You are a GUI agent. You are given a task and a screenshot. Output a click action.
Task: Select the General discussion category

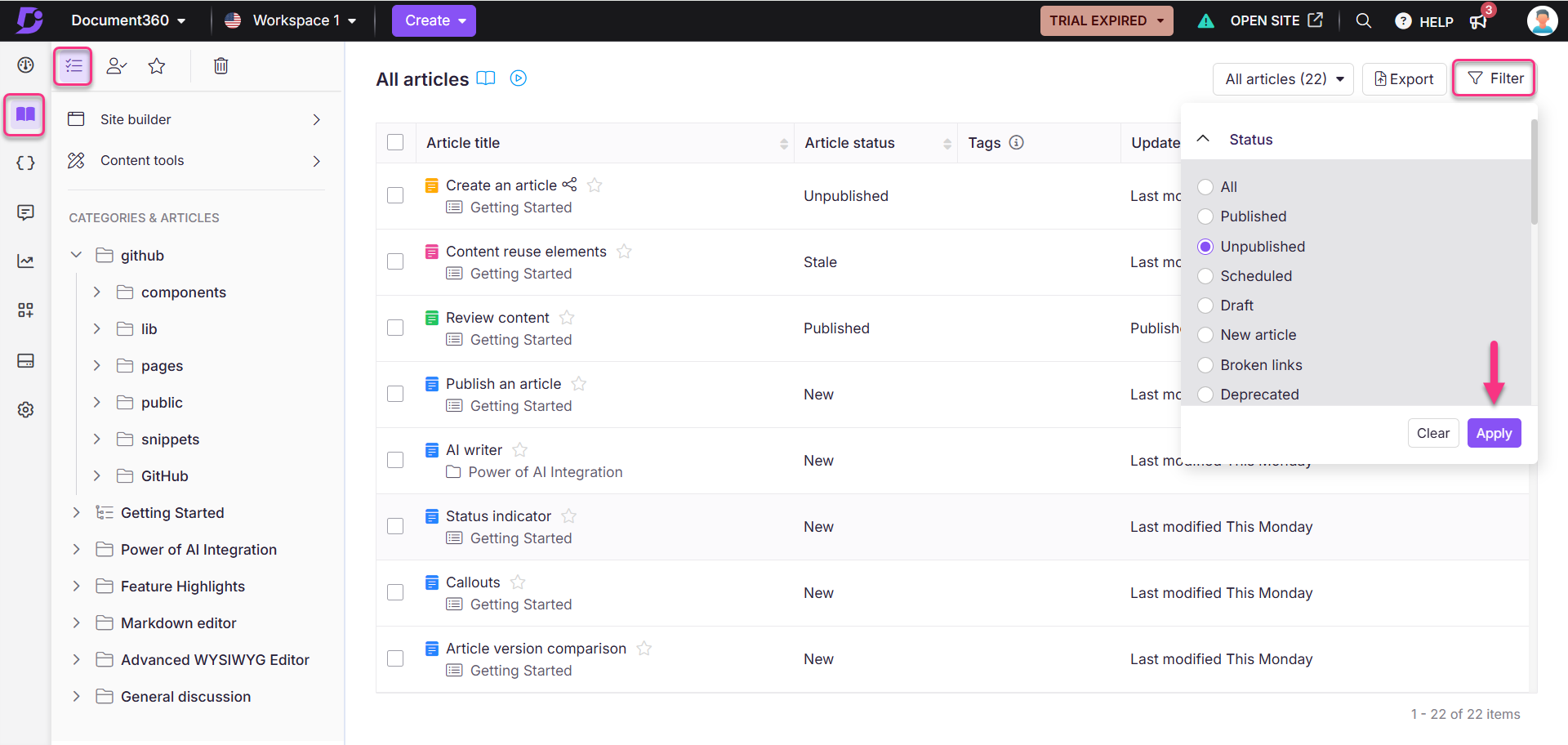(x=186, y=697)
